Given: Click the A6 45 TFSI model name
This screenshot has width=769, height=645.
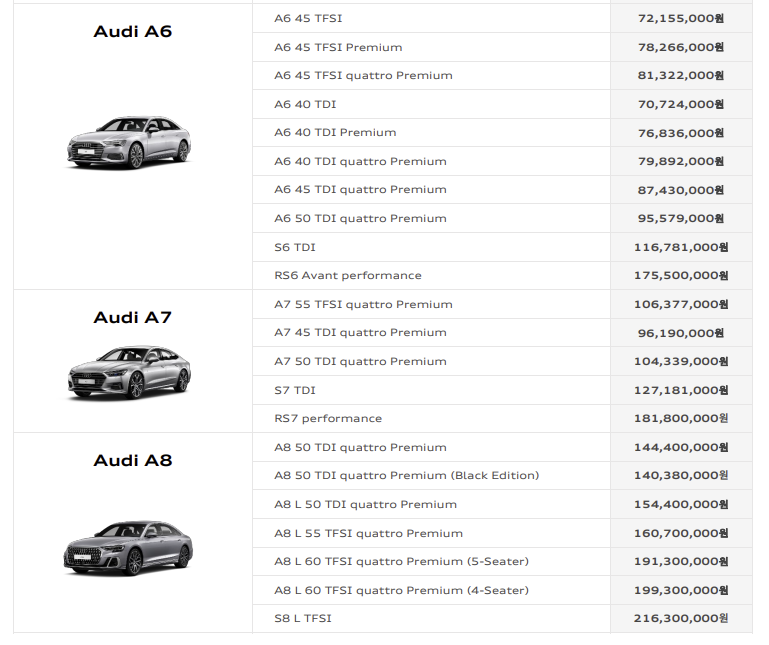Looking at the screenshot, I should coord(308,19).
